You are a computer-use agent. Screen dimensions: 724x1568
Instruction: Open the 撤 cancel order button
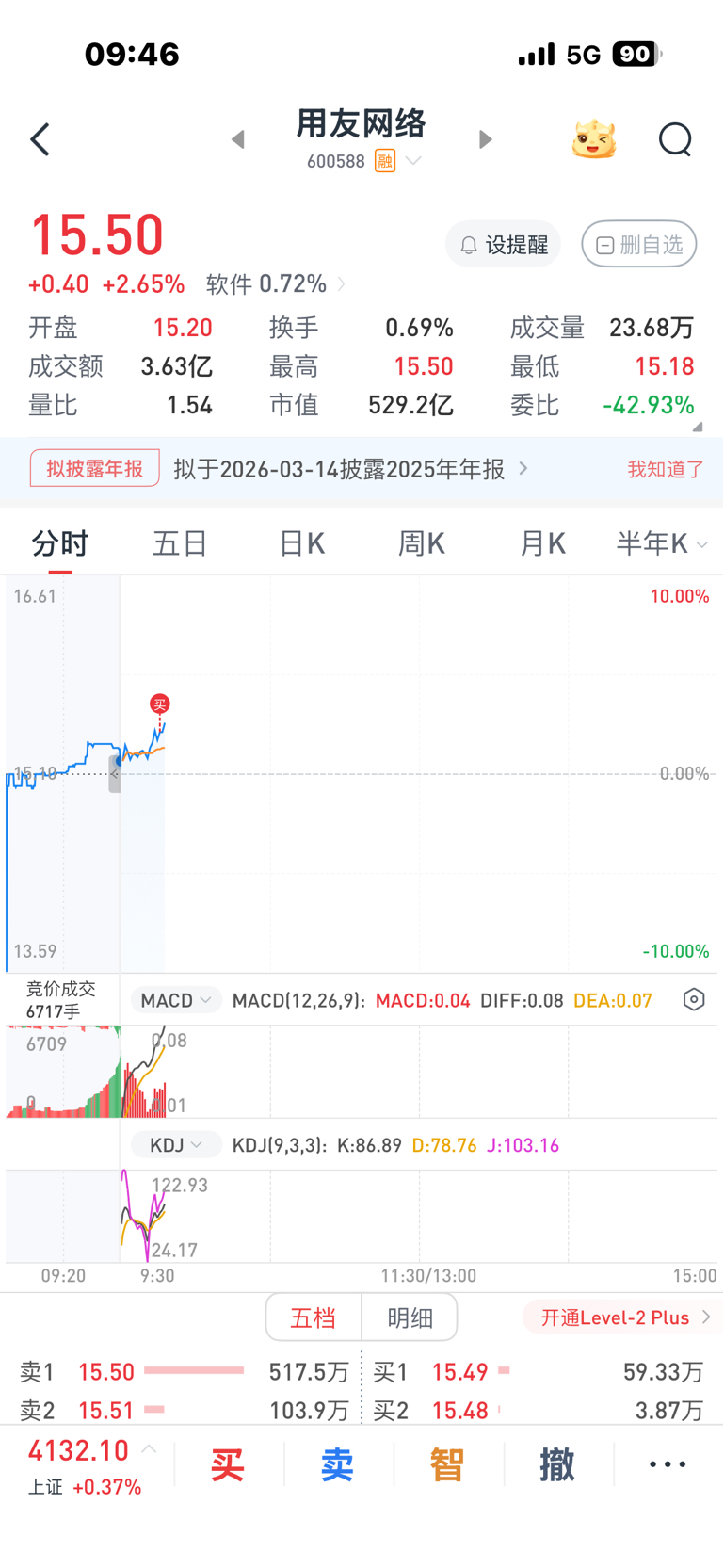(x=556, y=1465)
